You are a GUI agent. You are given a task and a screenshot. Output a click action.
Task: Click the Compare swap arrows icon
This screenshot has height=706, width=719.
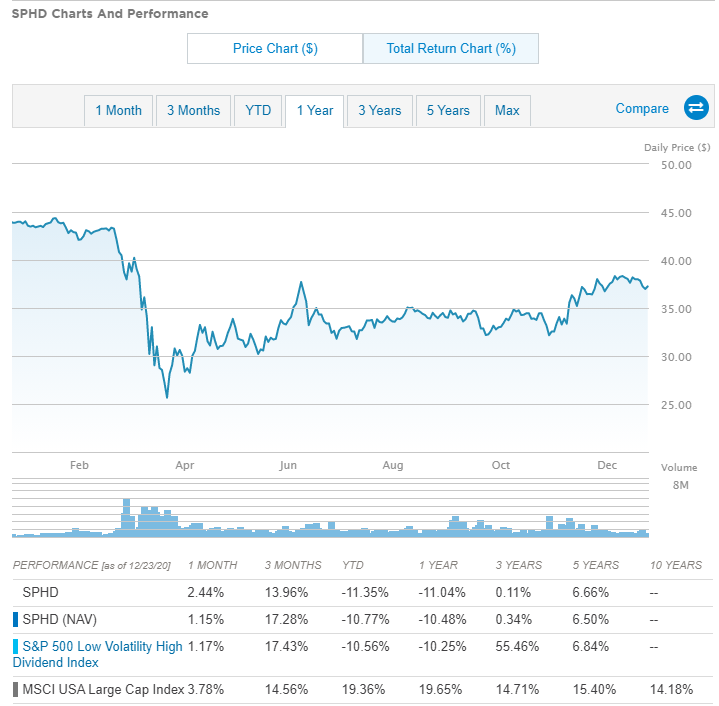(696, 108)
